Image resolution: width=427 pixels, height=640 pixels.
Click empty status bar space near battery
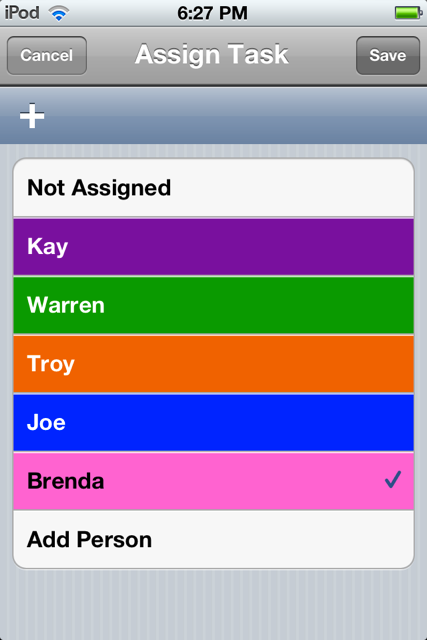327,13
